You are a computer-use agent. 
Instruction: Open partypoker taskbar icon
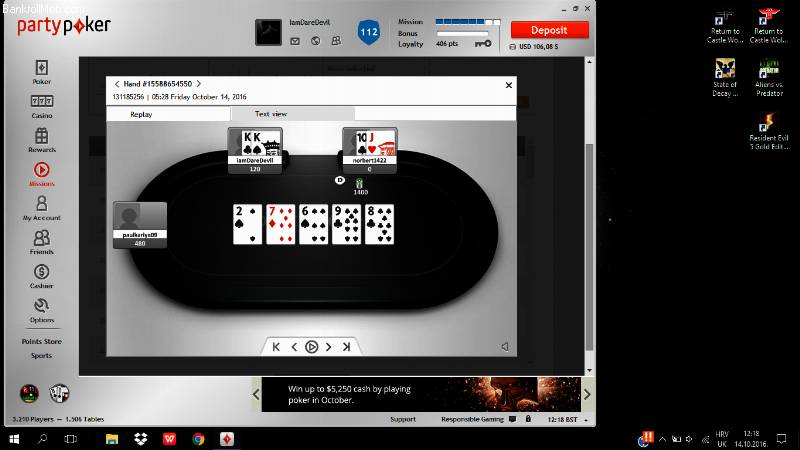[227, 439]
